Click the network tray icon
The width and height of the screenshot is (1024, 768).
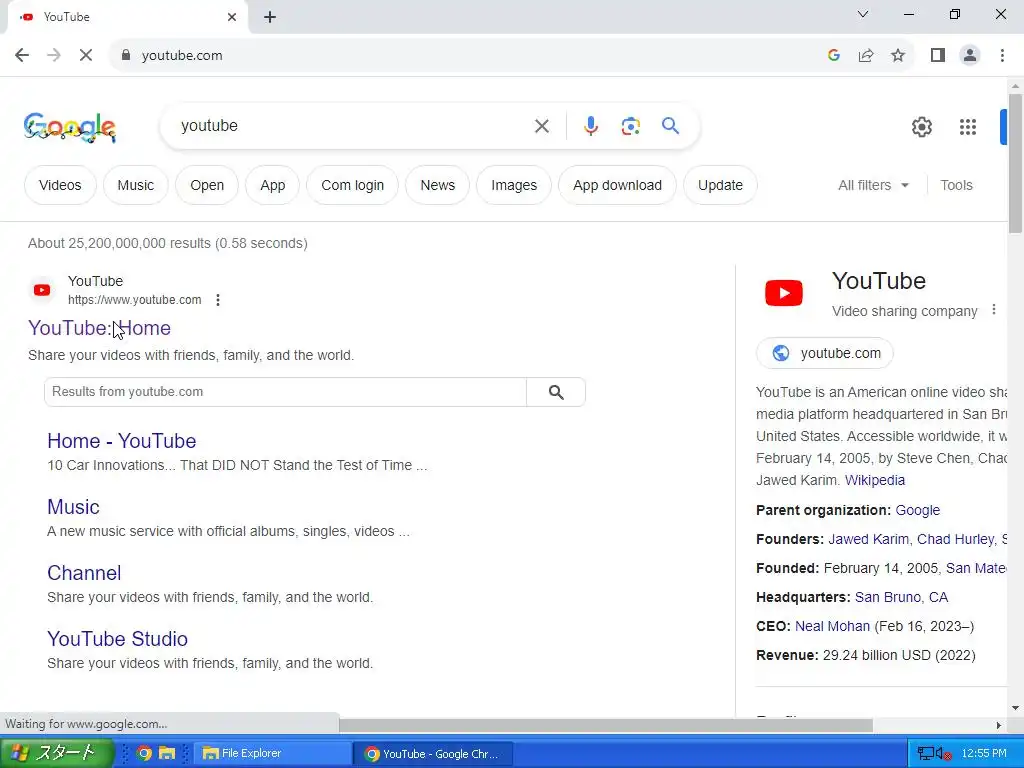click(925, 754)
